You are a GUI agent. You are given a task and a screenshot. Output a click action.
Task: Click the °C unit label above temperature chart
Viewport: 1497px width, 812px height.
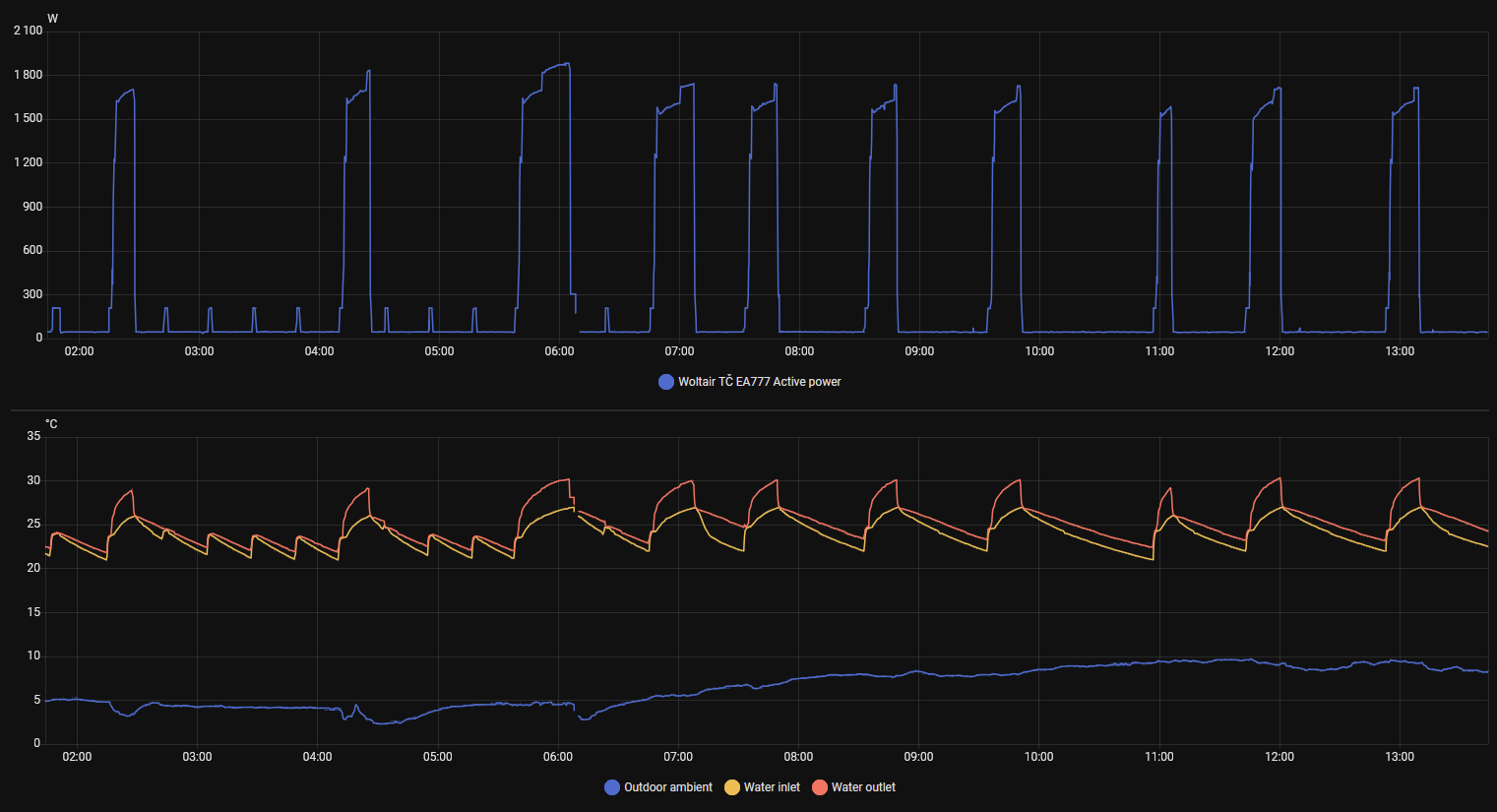[x=51, y=424]
